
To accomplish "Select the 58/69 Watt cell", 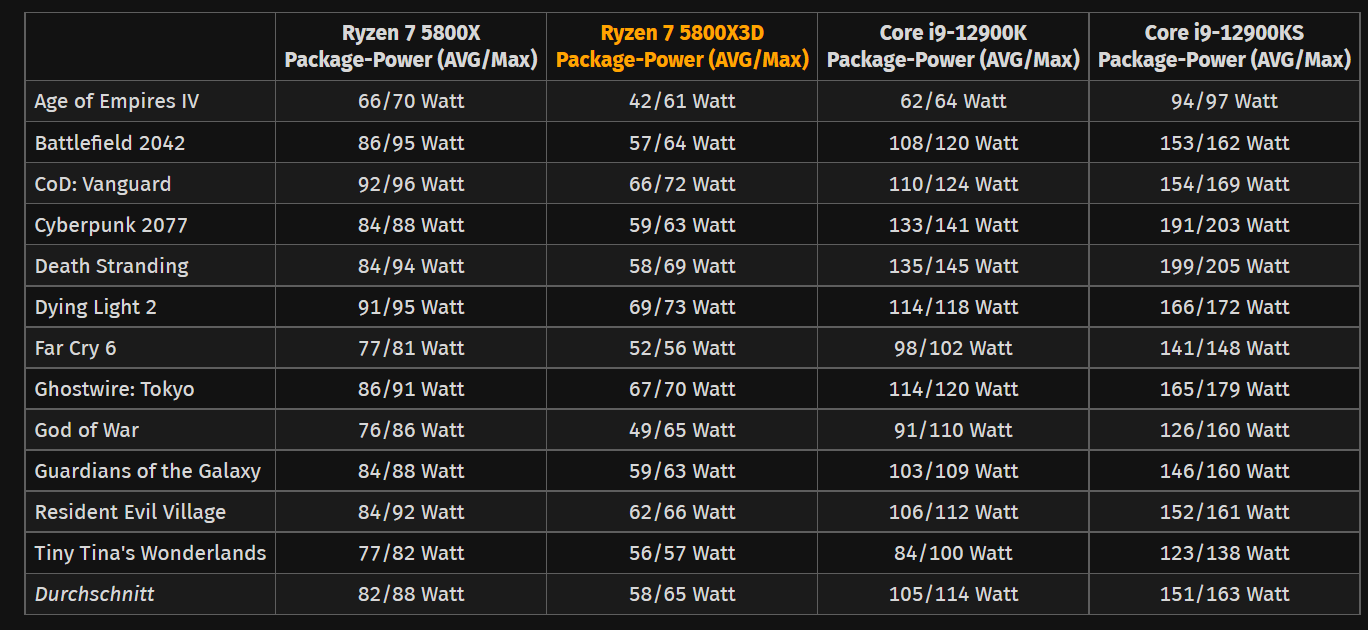I will (x=682, y=266).
